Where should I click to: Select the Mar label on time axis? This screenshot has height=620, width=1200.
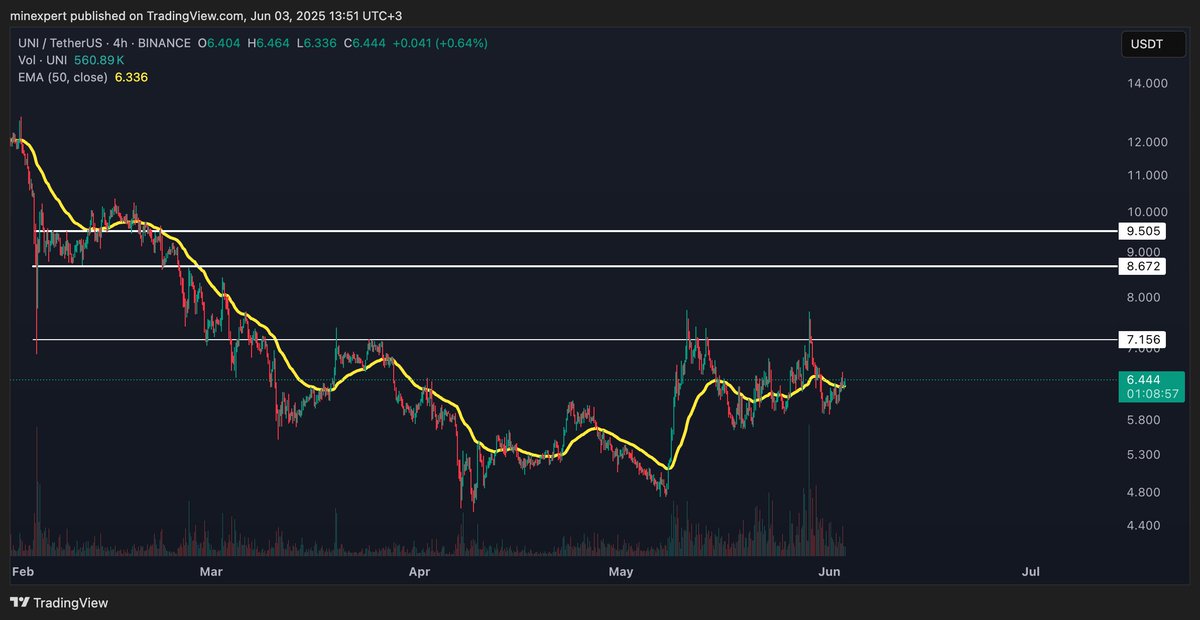(x=210, y=571)
